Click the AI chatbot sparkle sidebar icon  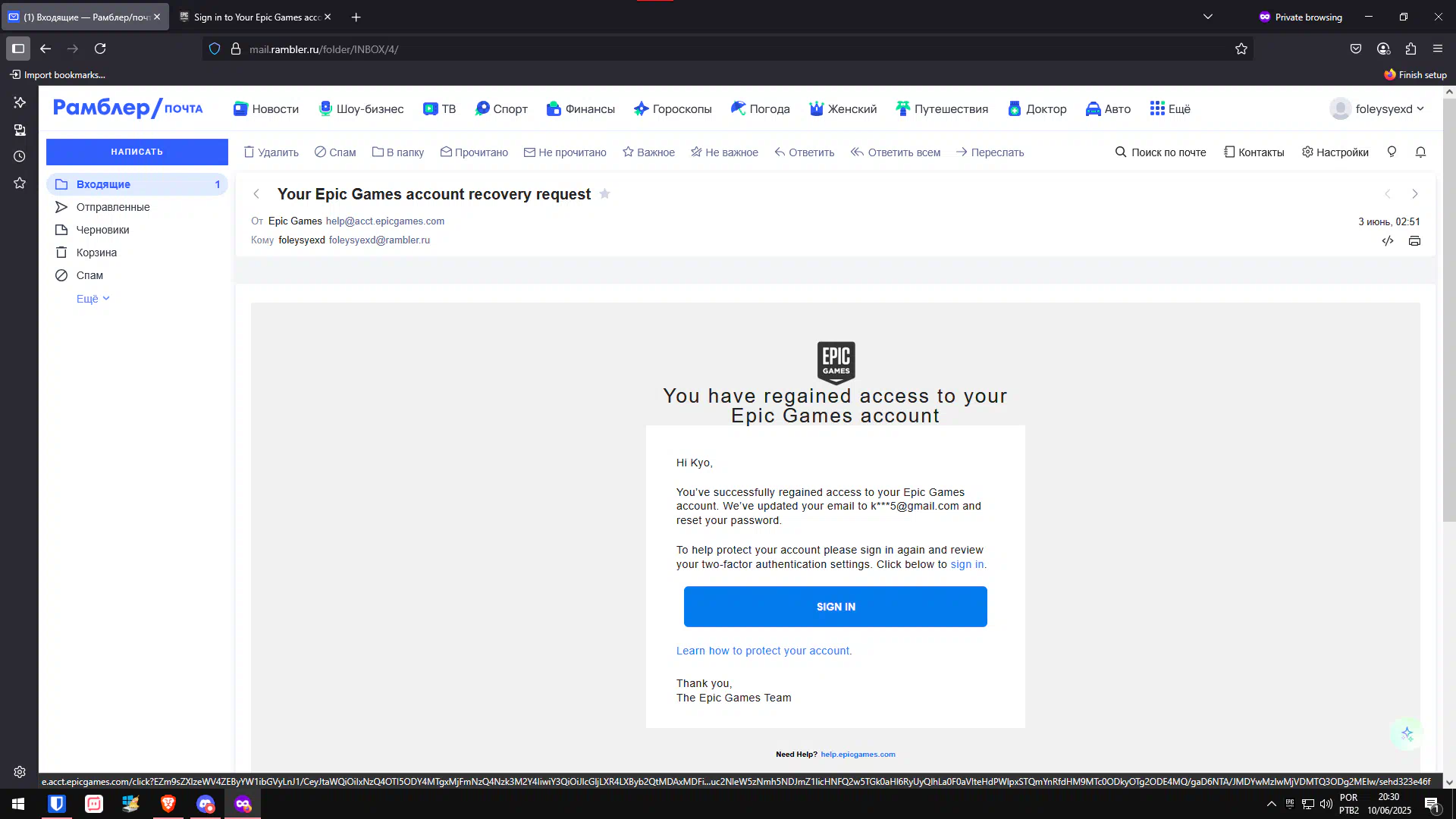pyautogui.click(x=20, y=102)
